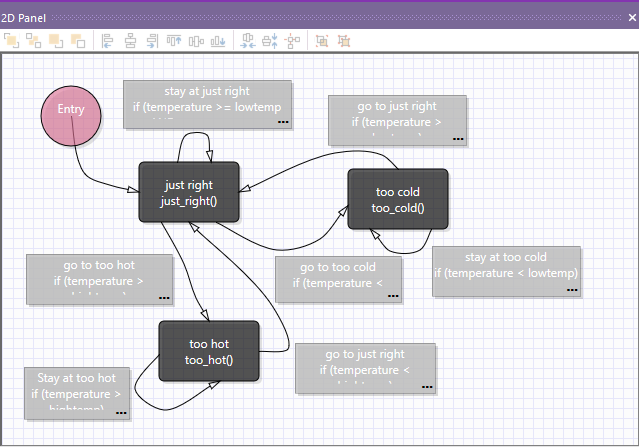
Task: Select the 'too cold' state block
Action: tap(398, 199)
